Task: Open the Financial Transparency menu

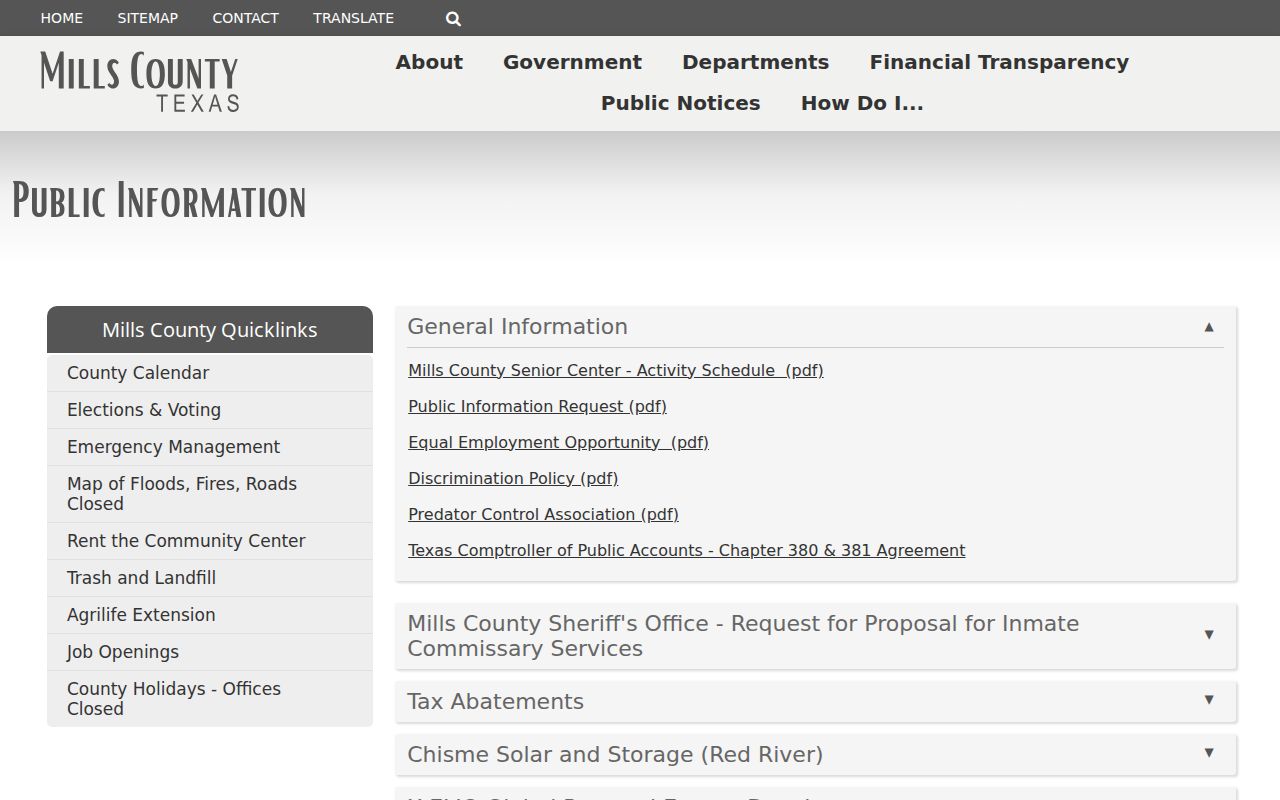Action: tap(999, 62)
